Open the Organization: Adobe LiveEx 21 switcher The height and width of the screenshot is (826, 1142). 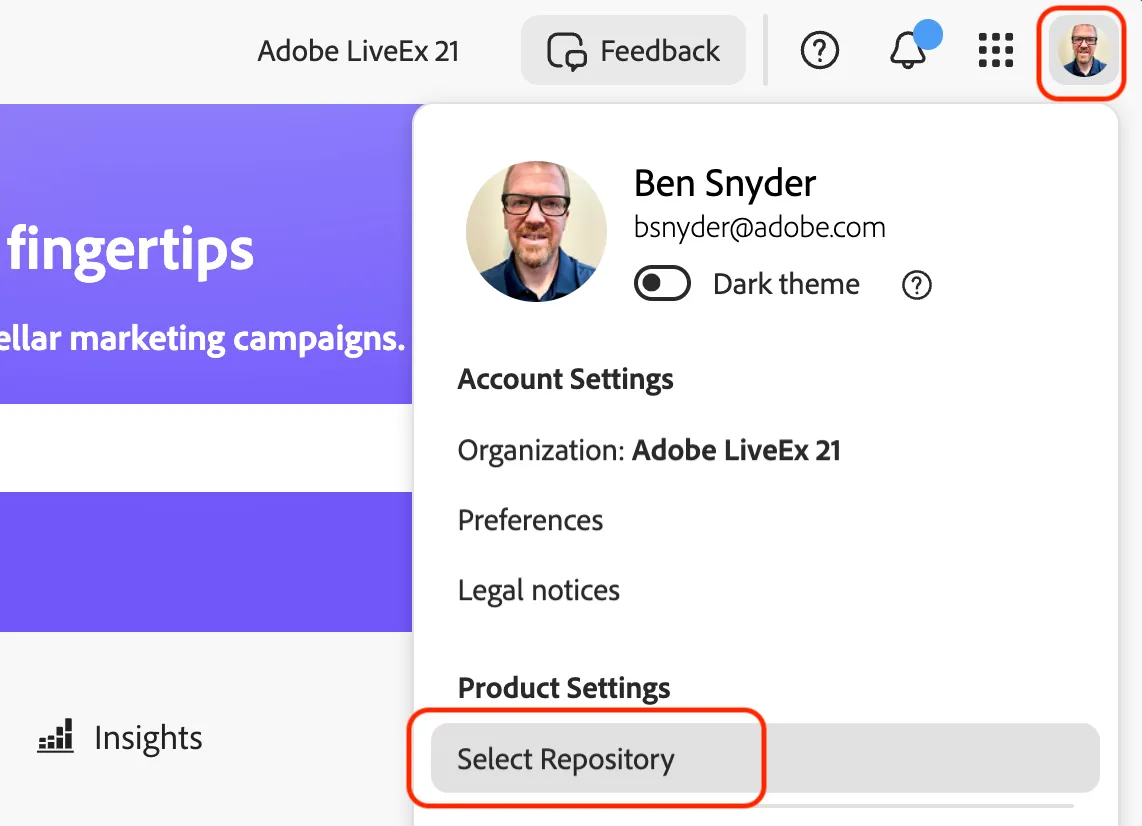click(649, 450)
